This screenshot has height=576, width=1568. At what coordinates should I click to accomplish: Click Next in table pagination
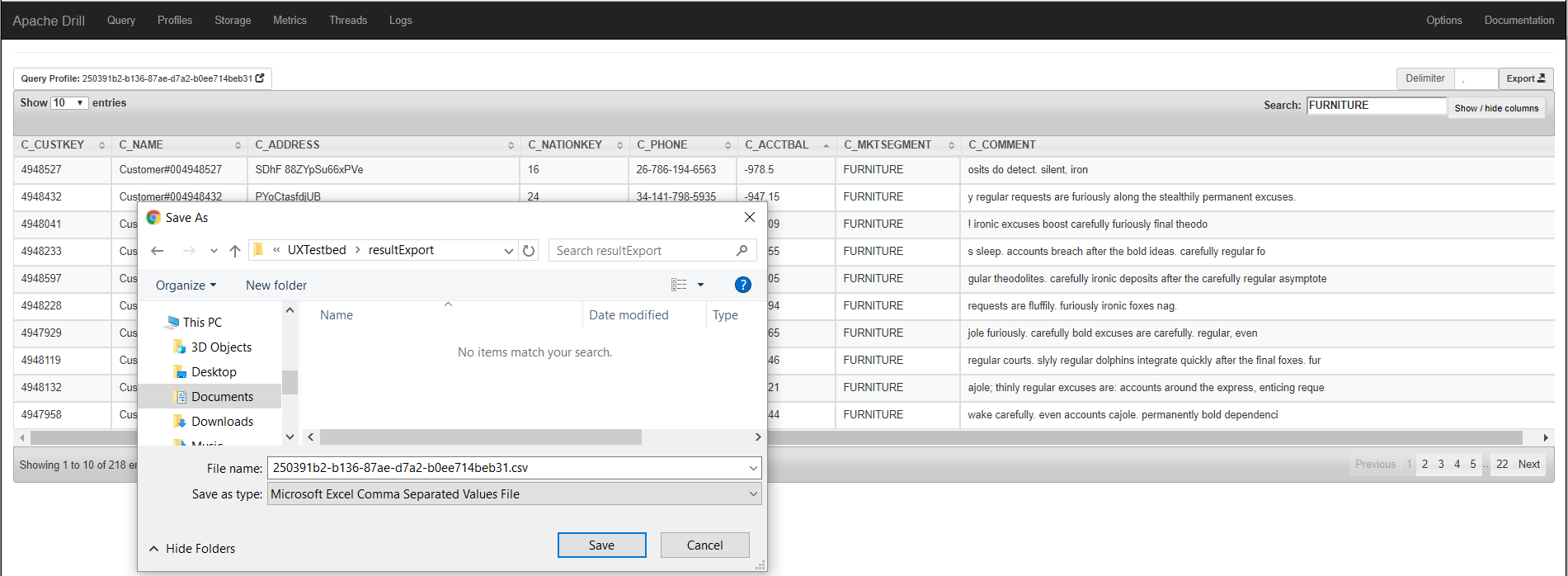(1528, 464)
